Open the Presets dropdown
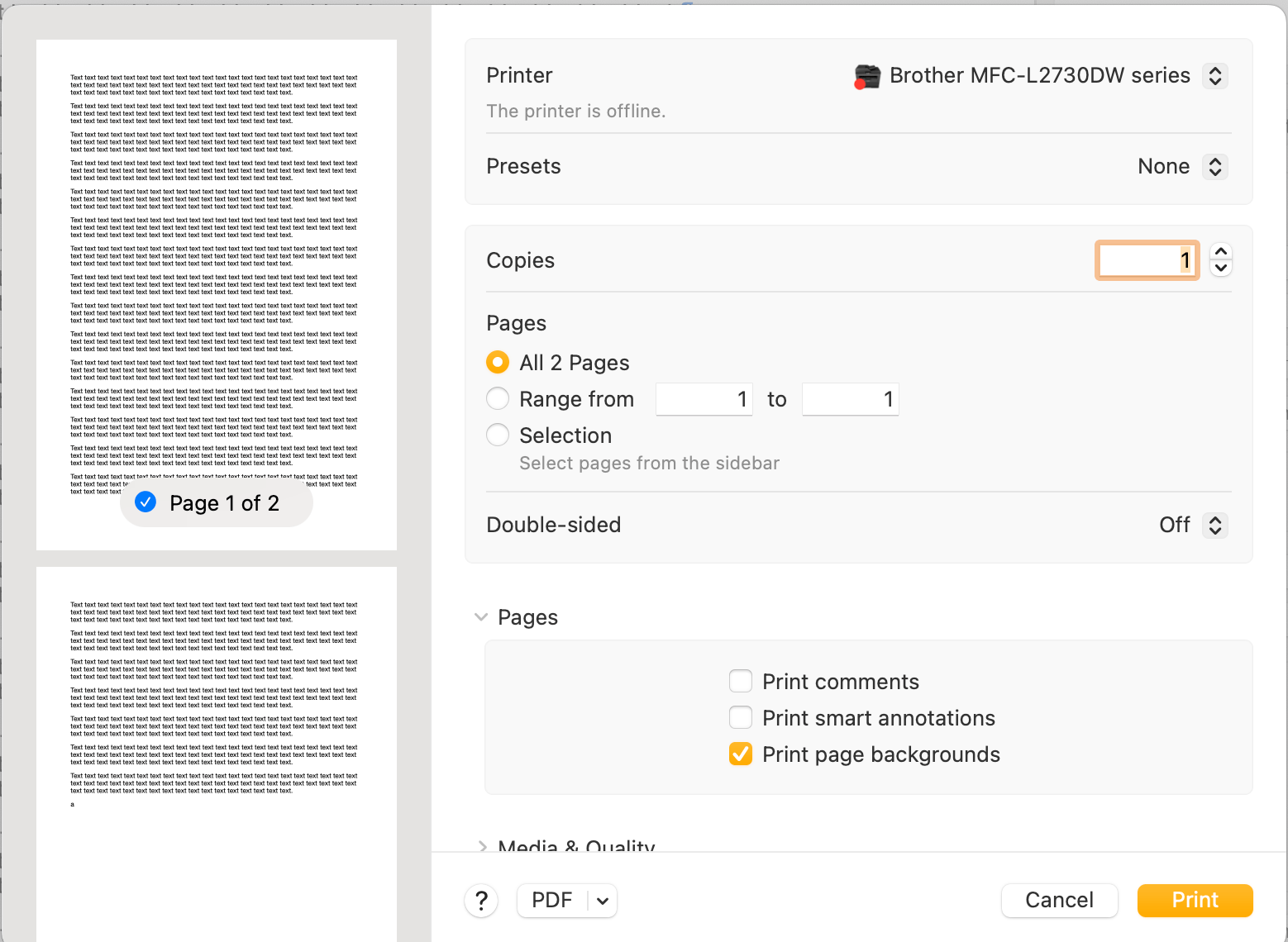Image resolution: width=1288 pixels, height=942 pixels. [1214, 166]
